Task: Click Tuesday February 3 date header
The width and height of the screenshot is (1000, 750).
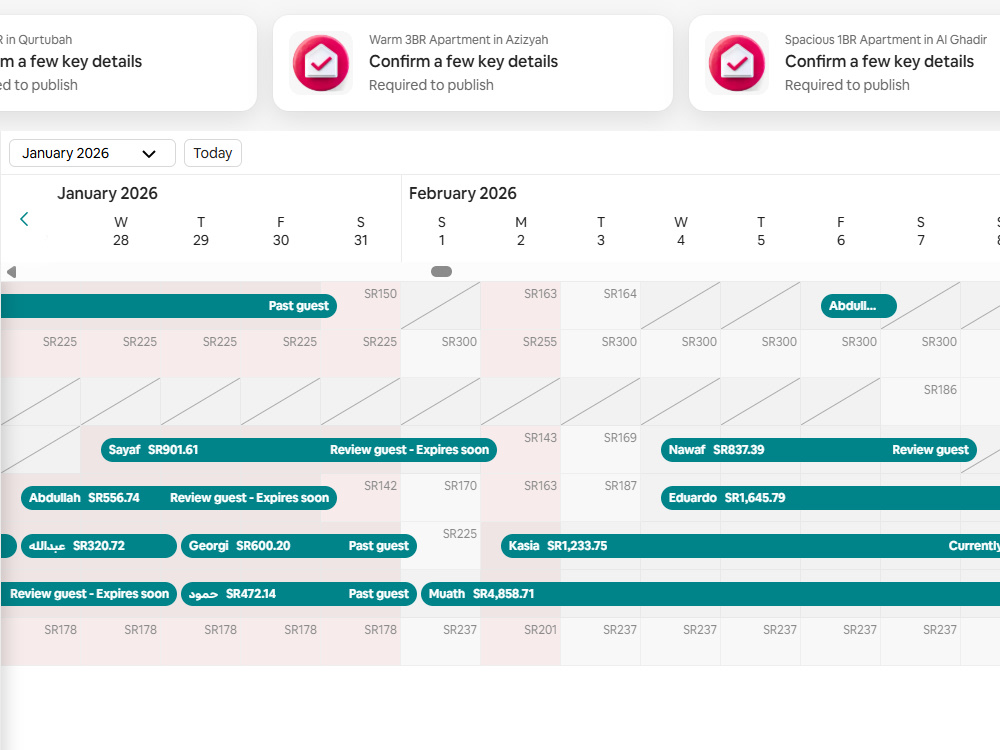Action: pos(601,231)
